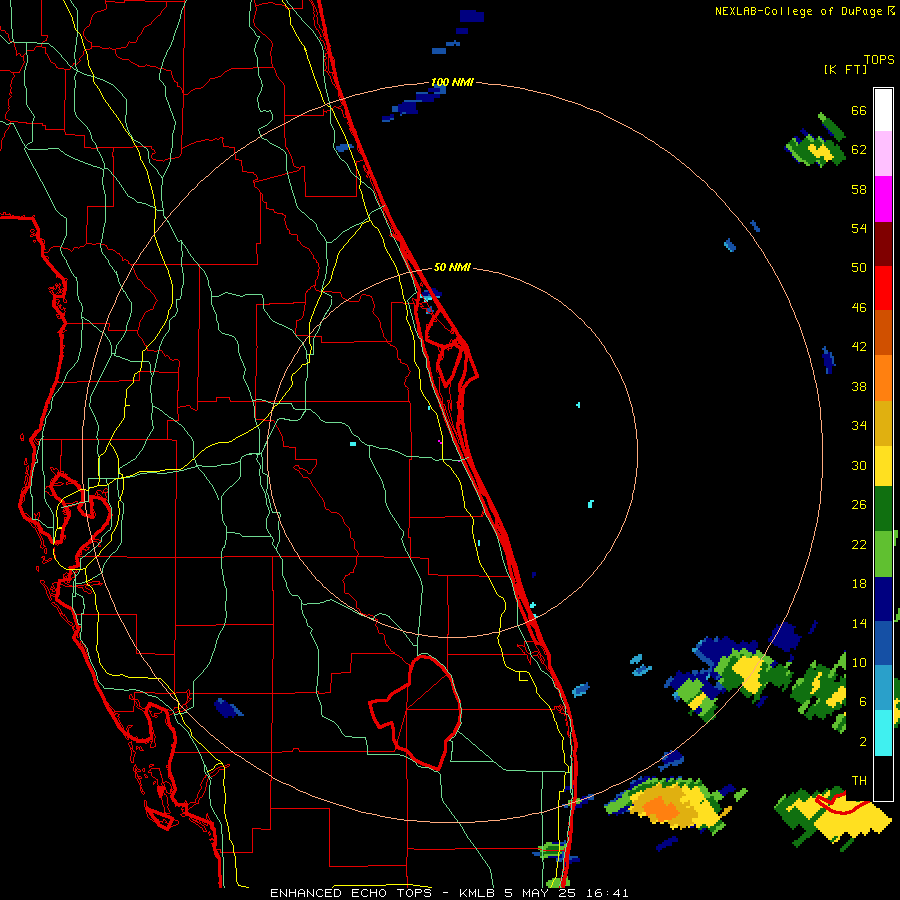Click the 62 legend value

click(859, 150)
